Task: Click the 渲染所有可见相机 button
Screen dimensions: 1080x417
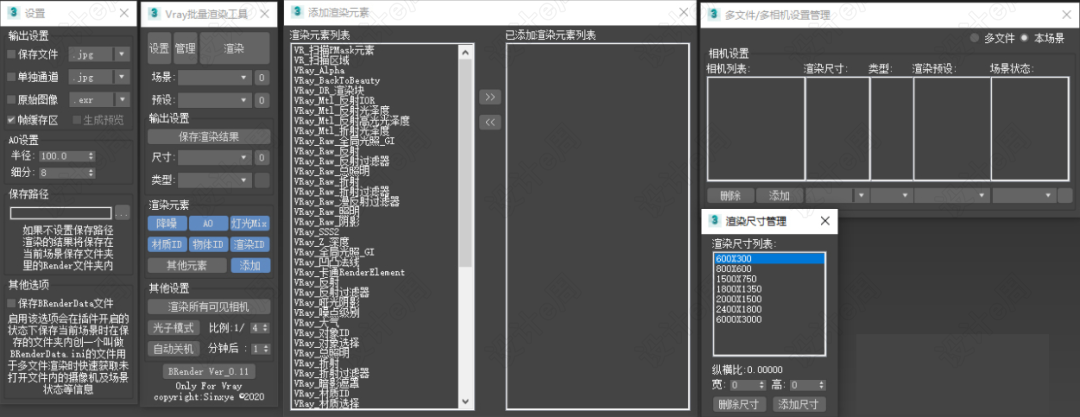Action: [208, 306]
